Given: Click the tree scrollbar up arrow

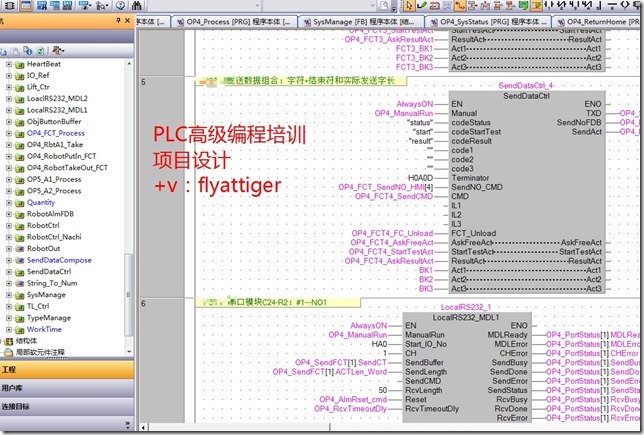Looking at the screenshot, I should click(x=129, y=64).
